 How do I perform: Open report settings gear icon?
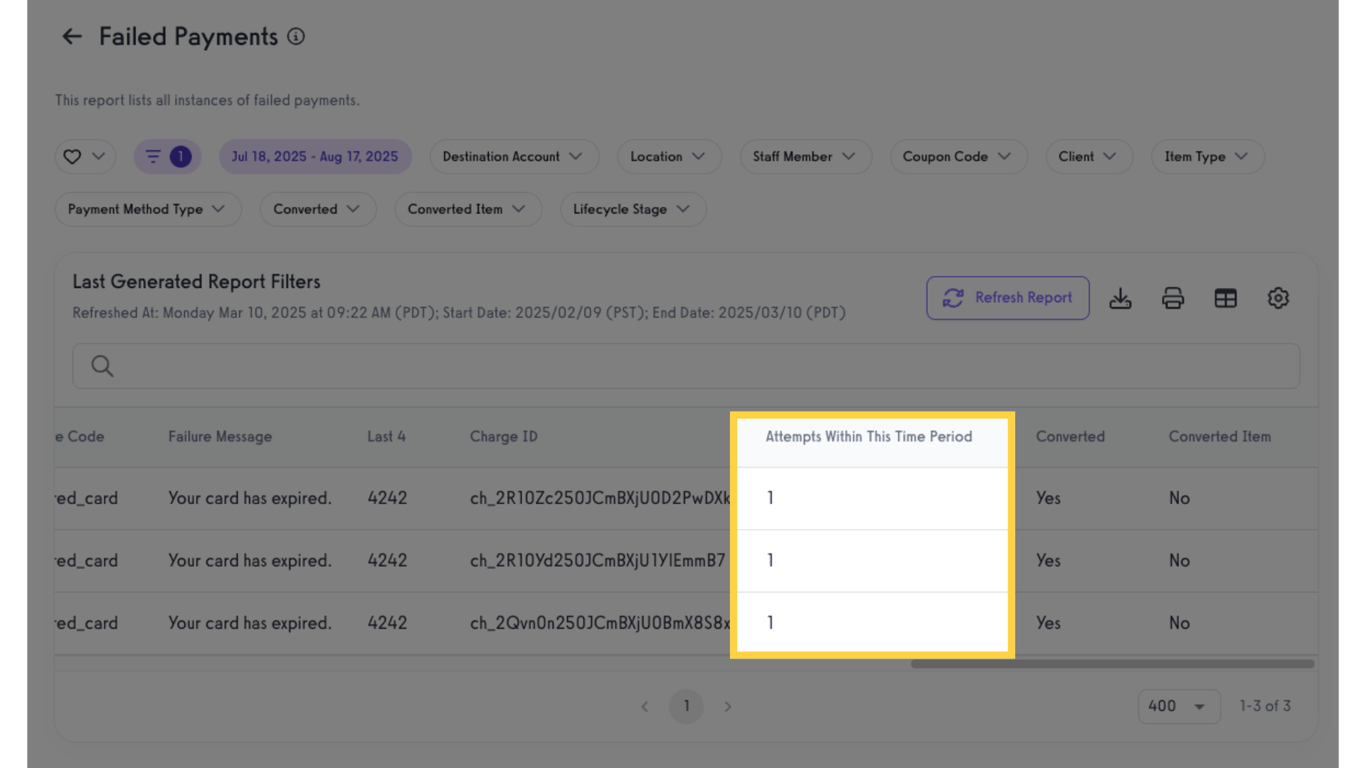click(1278, 298)
